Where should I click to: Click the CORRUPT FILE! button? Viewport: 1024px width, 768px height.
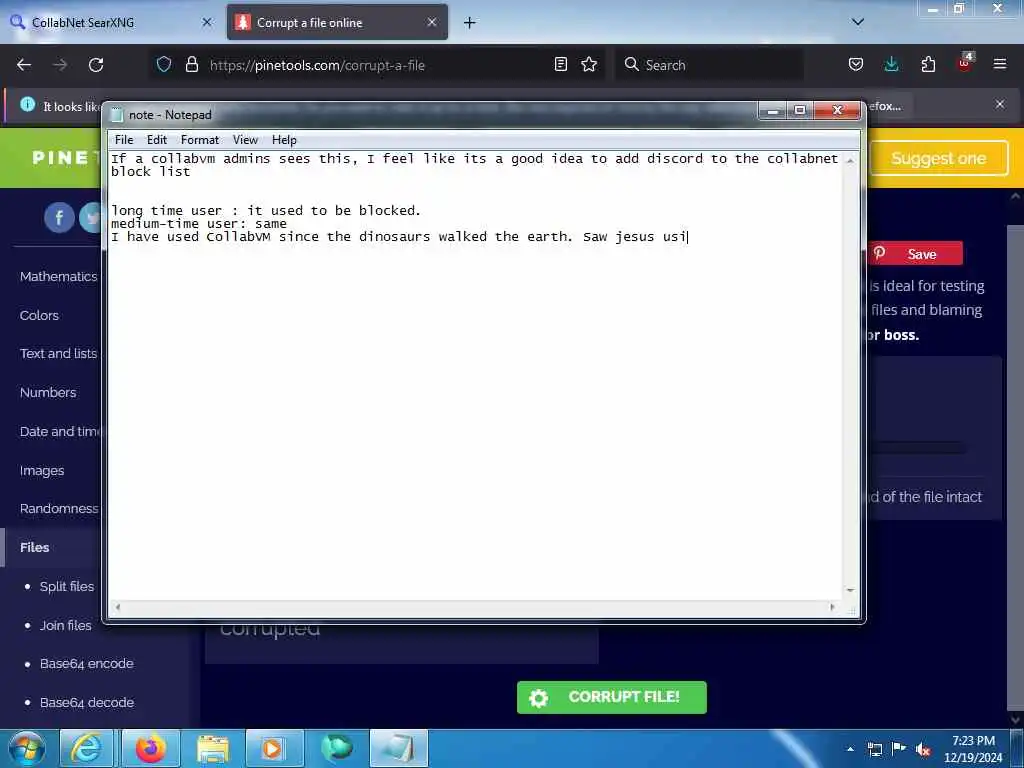tap(611, 697)
